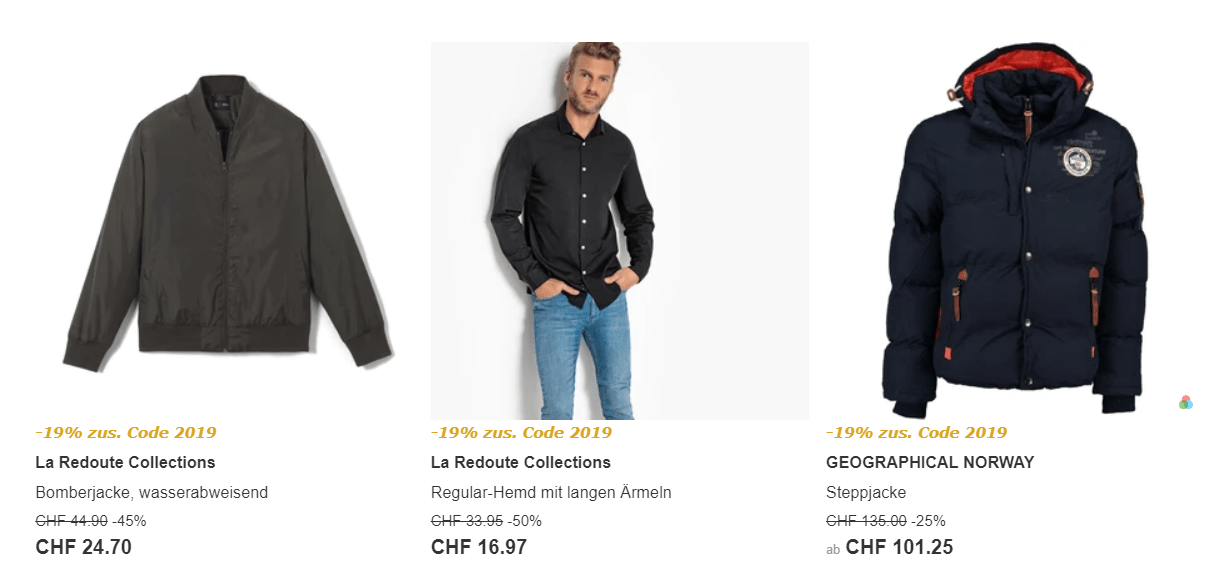Click the crossed-out CHF 44.90 price
The height and width of the screenshot is (587, 1226).
(x=71, y=520)
